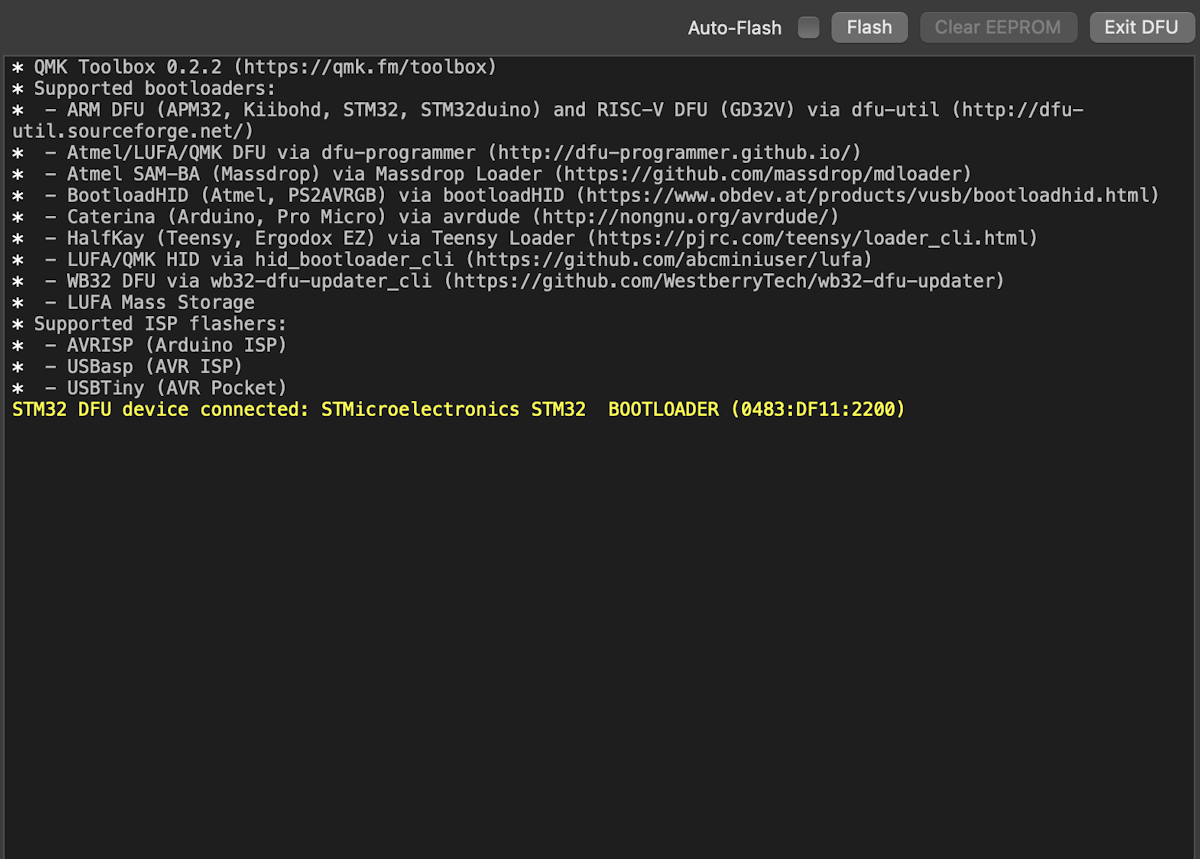The width and height of the screenshot is (1200, 859).
Task: Click the USBasp (AVR ISP) entry
Action: (x=154, y=366)
